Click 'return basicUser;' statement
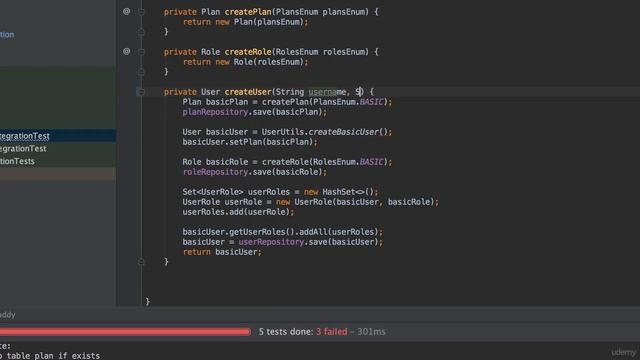640x360 pixels. tap(222, 252)
